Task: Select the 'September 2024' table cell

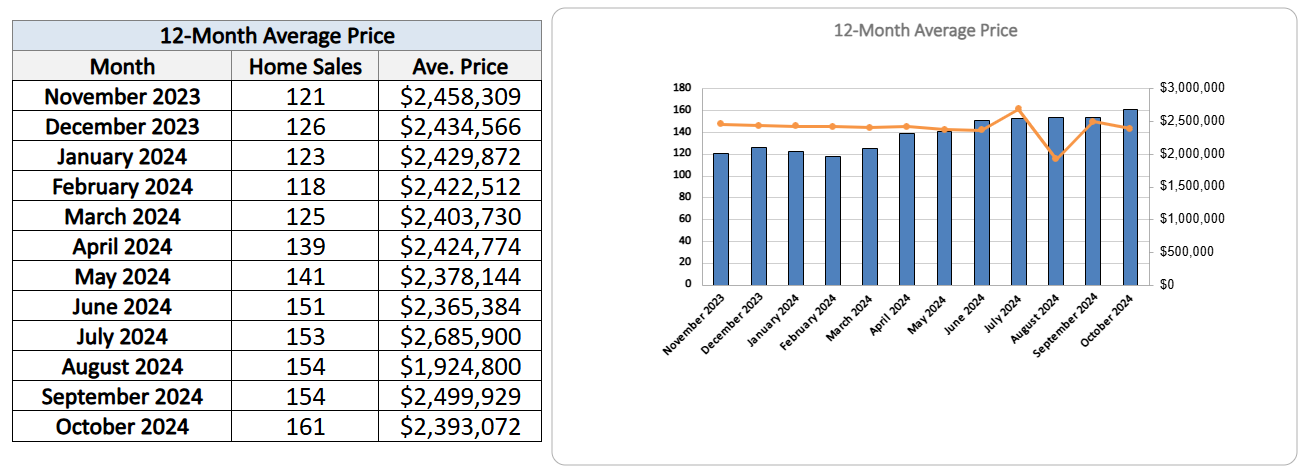Action: (x=122, y=396)
